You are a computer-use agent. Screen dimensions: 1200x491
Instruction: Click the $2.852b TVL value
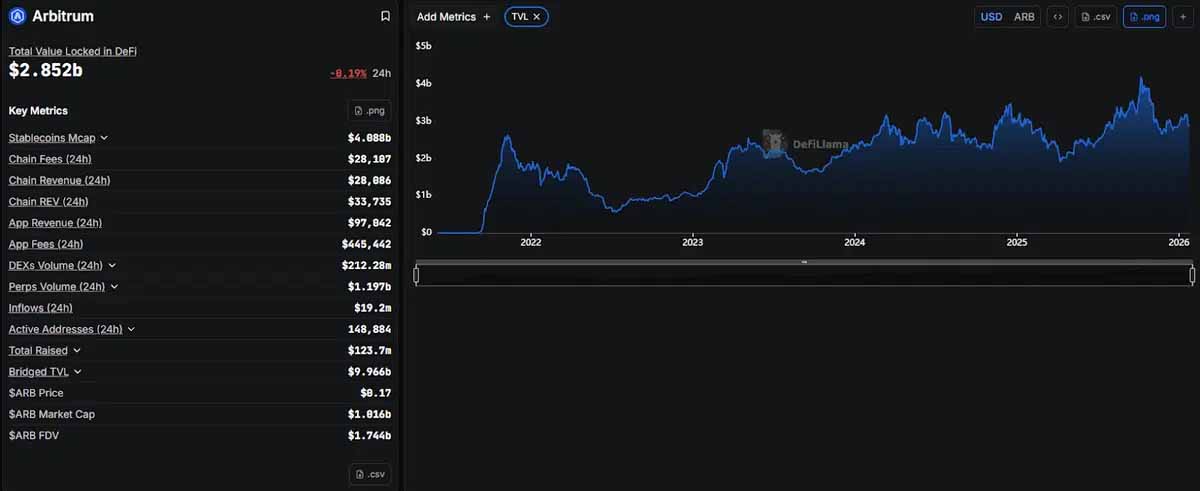46,71
